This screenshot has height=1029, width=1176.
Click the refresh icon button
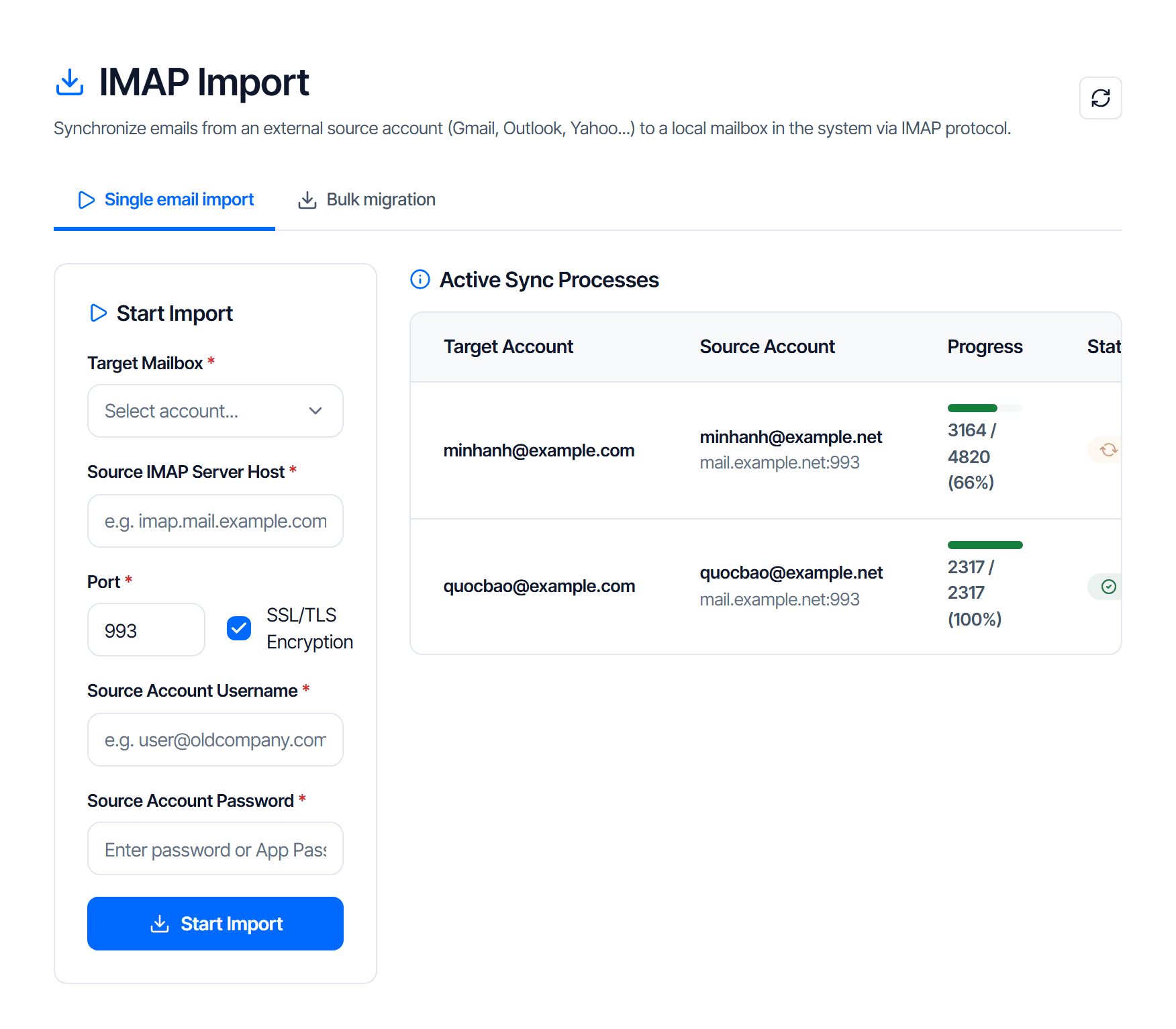1100,98
